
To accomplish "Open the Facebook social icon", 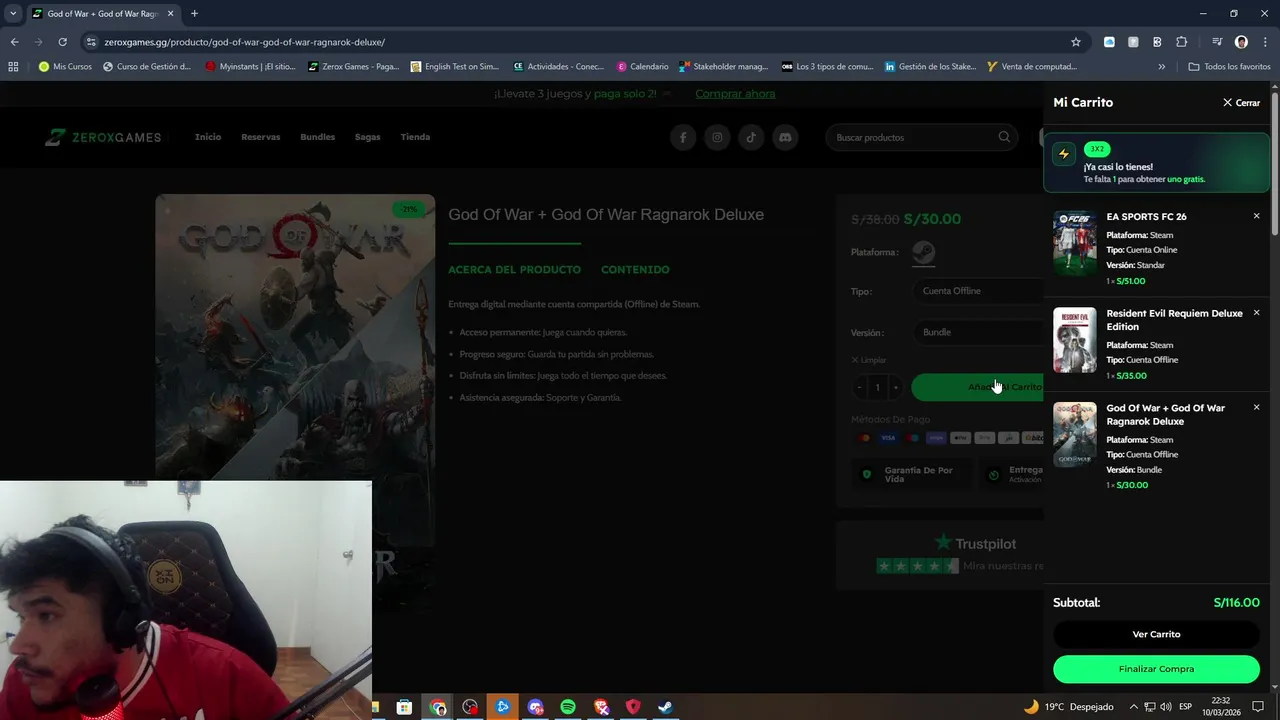I will pos(683,138).
